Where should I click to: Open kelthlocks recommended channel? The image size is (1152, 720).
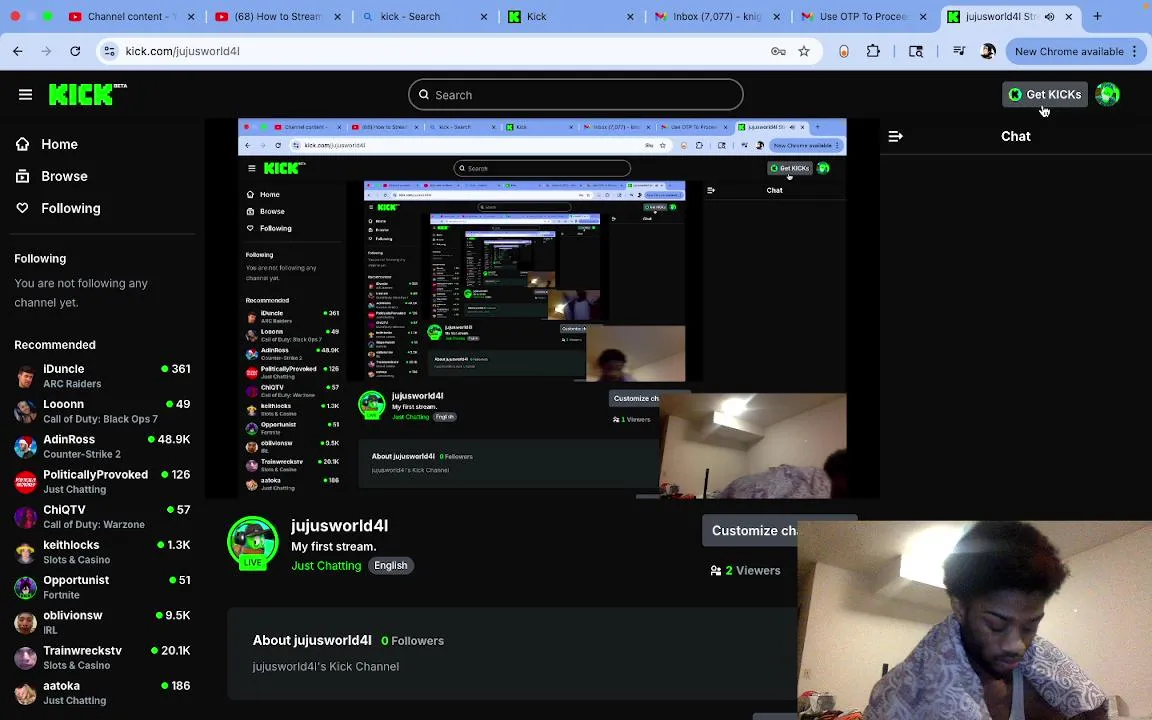[x=102, y=552]
